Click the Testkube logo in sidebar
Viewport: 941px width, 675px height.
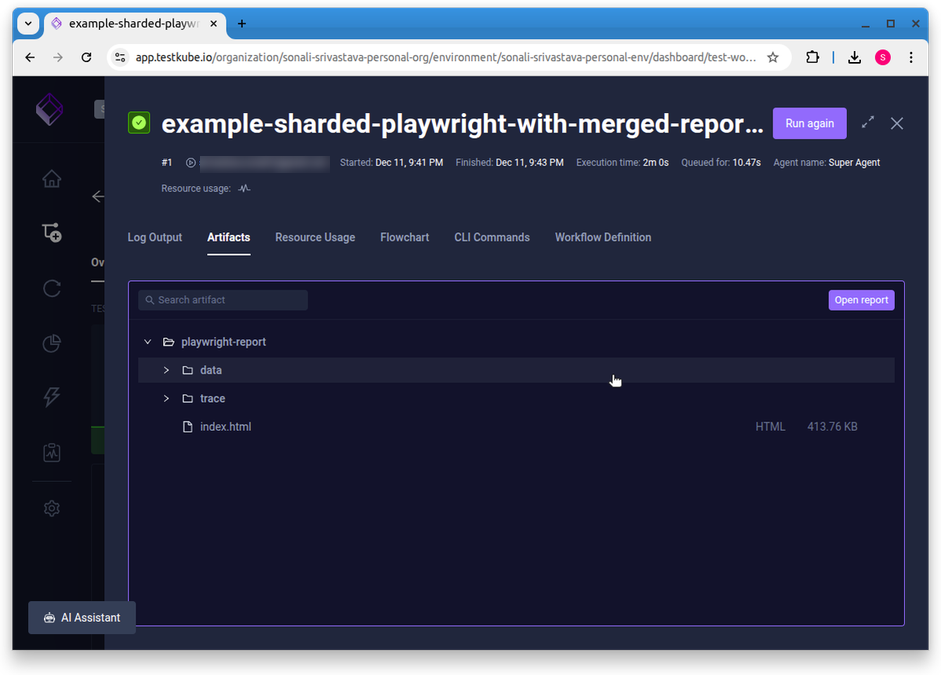[x=50, y=109]
